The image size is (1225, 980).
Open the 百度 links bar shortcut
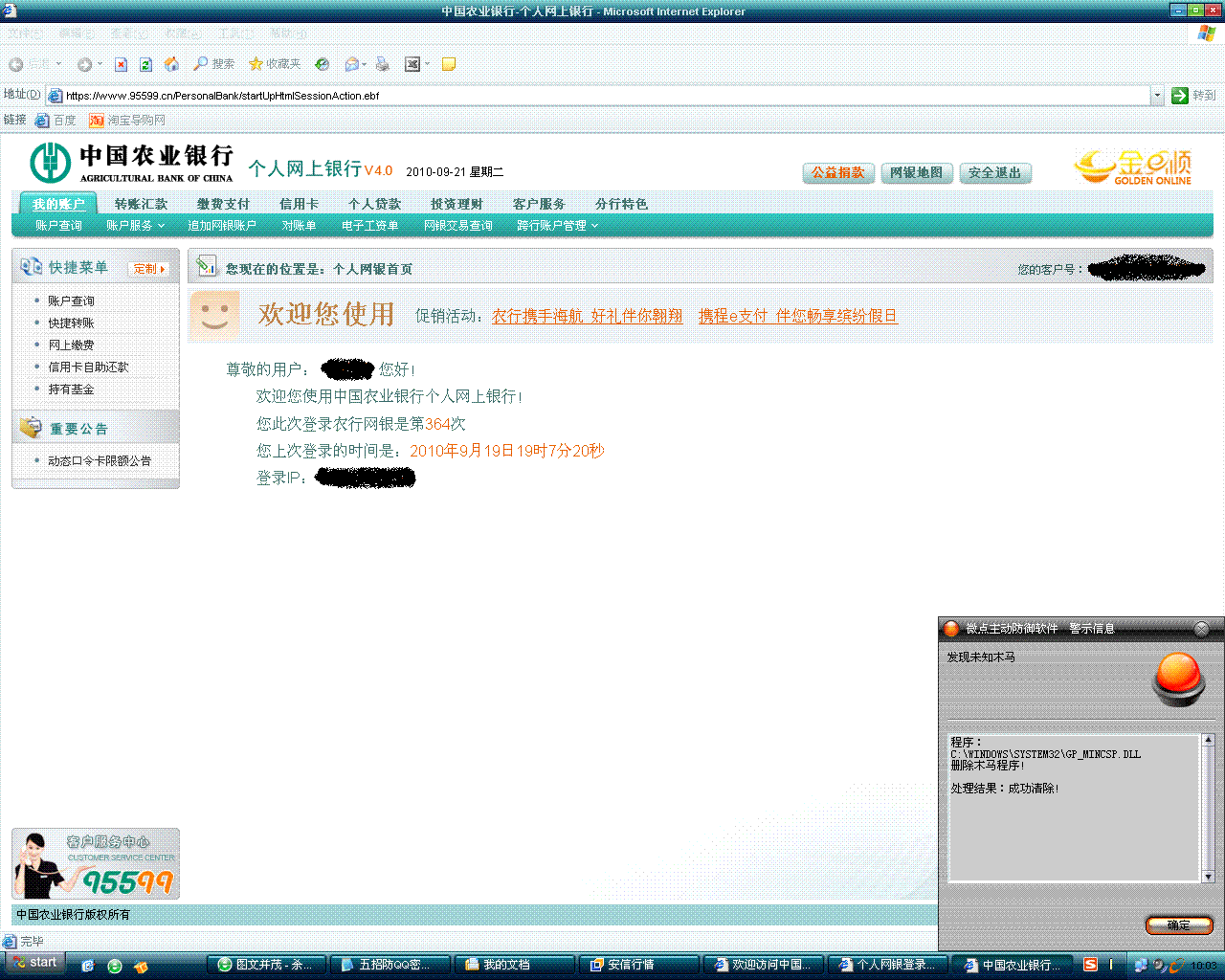point(56,121)
